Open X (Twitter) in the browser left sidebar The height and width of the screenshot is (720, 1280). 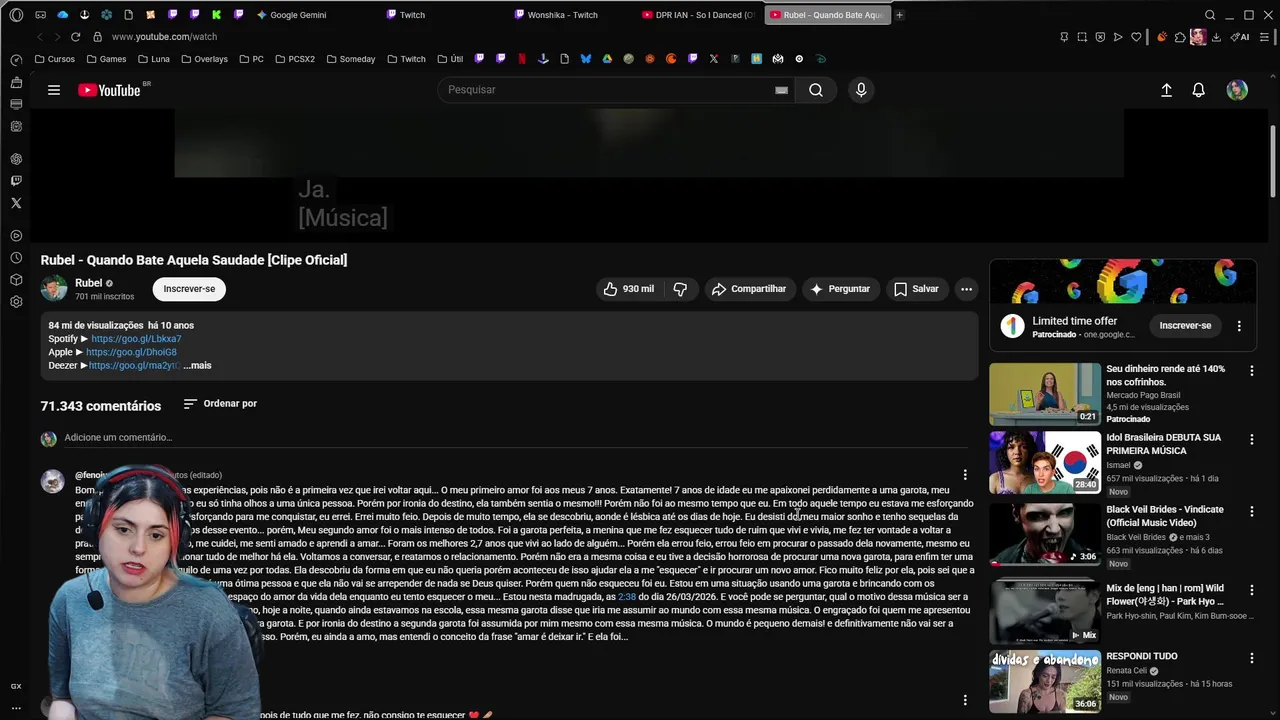pos(16,203)
